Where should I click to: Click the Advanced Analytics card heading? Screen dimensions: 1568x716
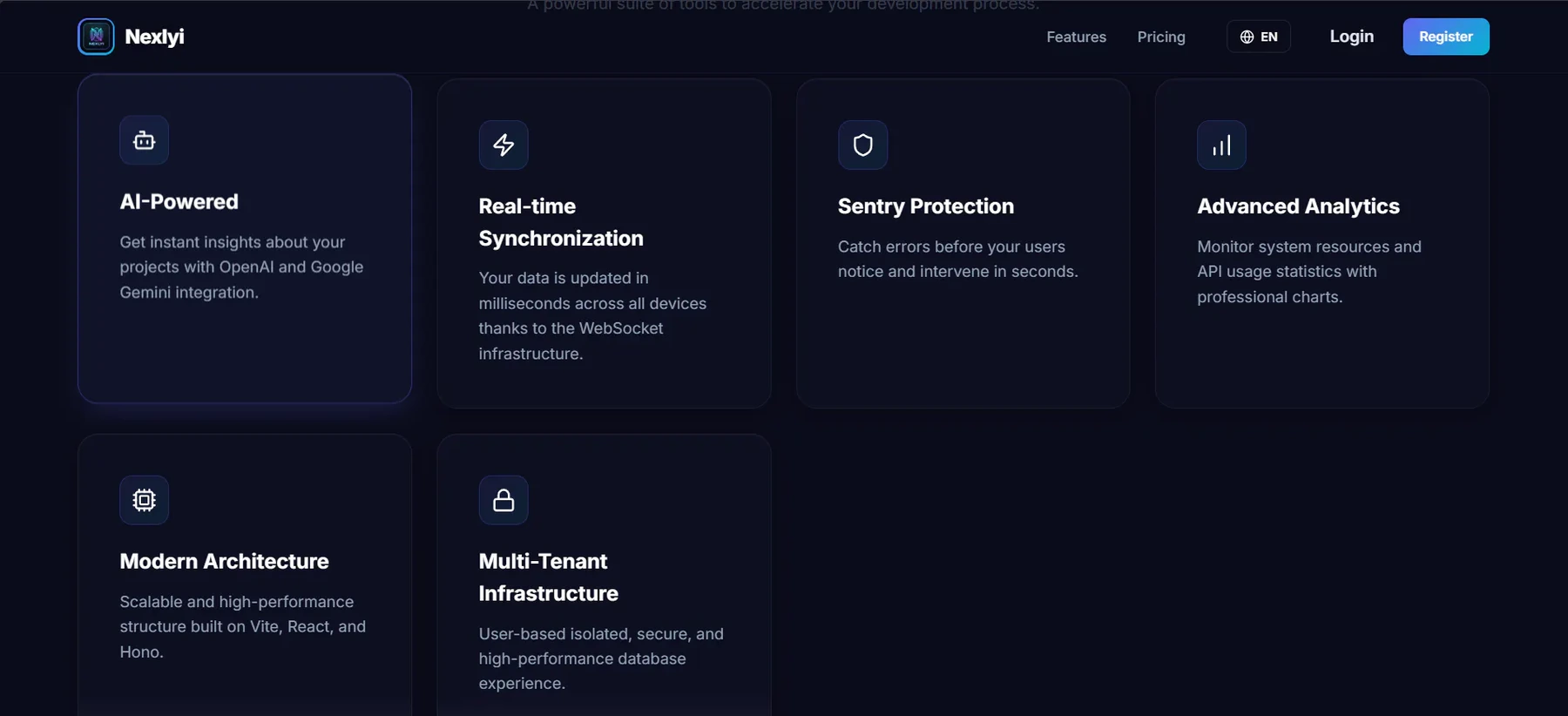(x=1298, y=206)
